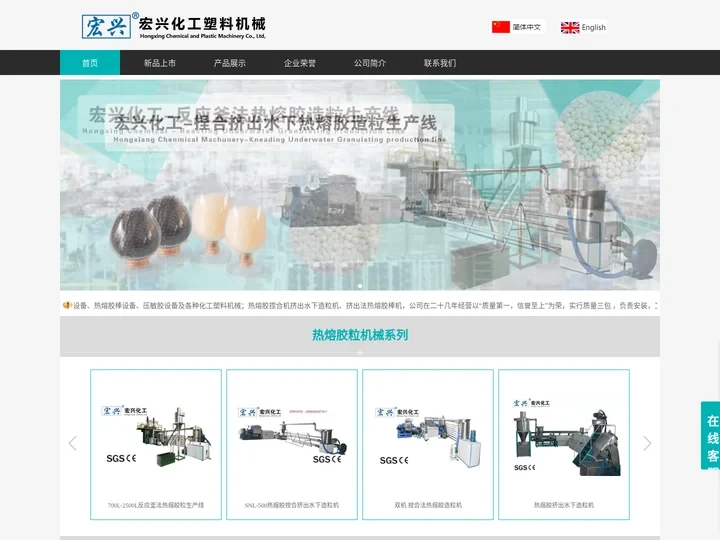The image size is (720, 540).
Task: Open the 首页 menu item
Action: [90, 63]
